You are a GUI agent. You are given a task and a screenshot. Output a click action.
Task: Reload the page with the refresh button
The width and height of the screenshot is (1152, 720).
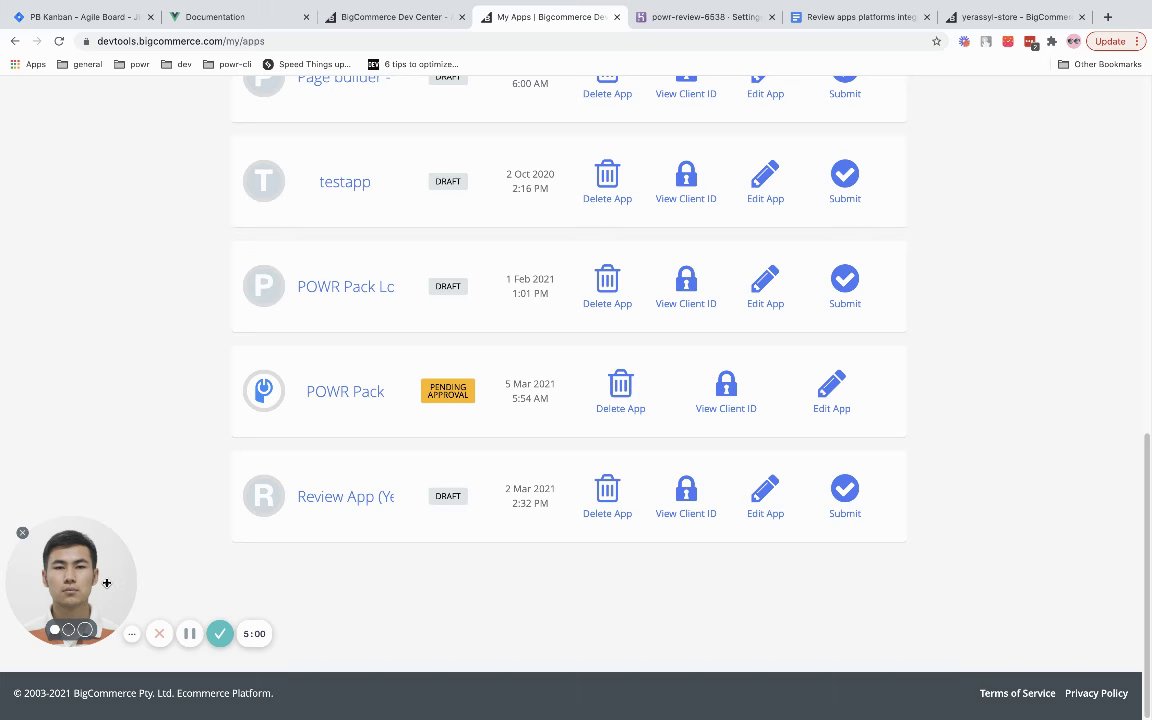pyautogui.click(x=59, y=41)
